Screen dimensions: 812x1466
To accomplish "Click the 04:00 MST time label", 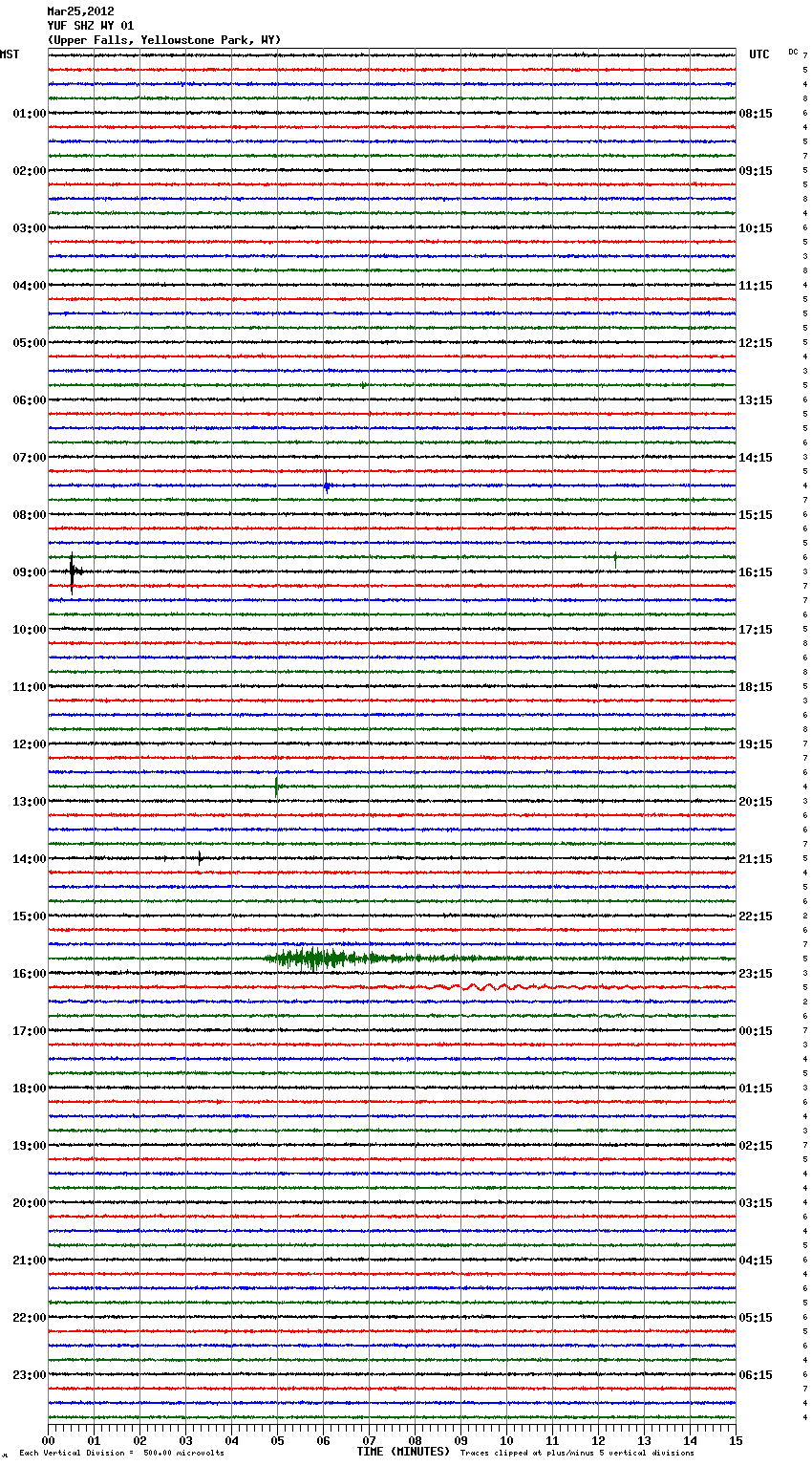I will tap(30, 286).
